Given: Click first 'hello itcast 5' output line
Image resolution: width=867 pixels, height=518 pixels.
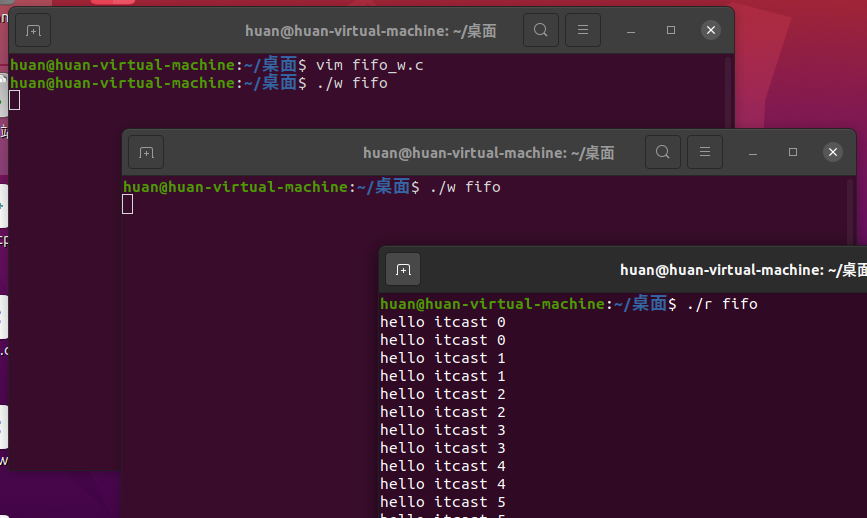Looking at the screenshot, I should (x=443, y=502).
